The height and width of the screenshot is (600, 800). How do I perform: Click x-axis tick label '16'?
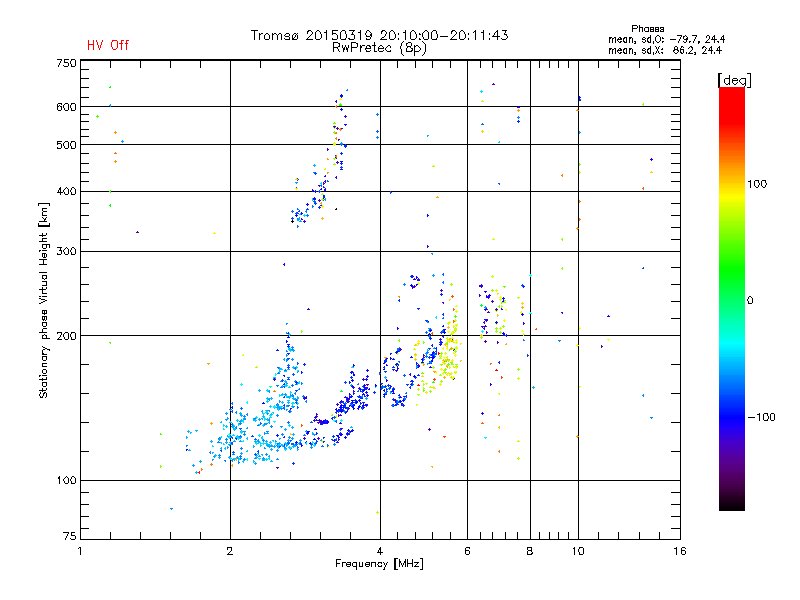pos(680,551)
